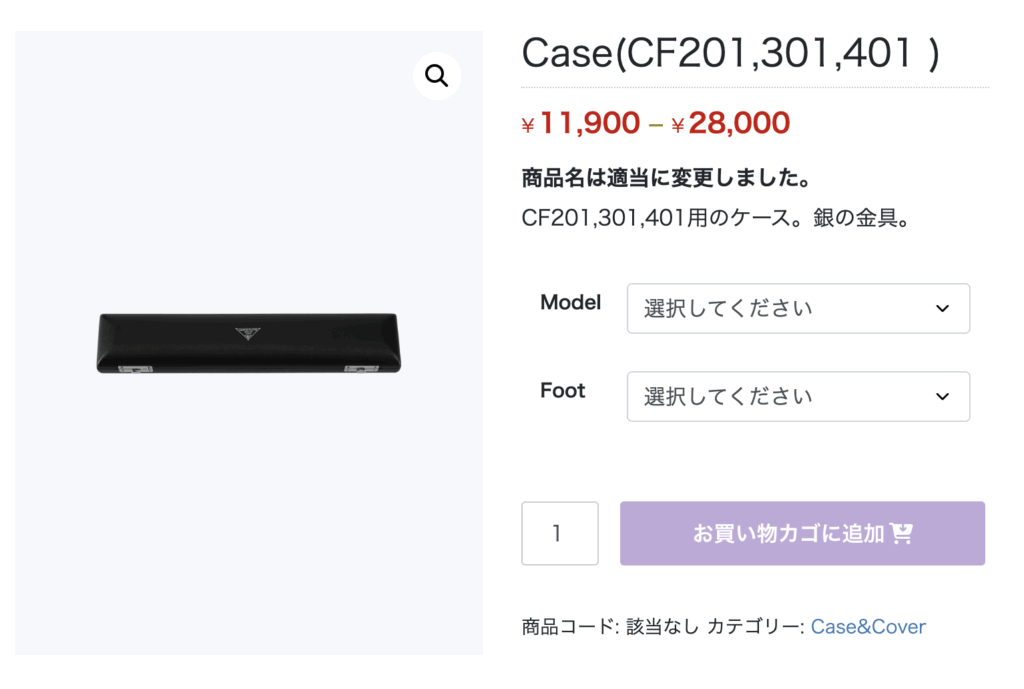Click the triangle logo on the flute case
1024x689 pixels.
[248, 334]
